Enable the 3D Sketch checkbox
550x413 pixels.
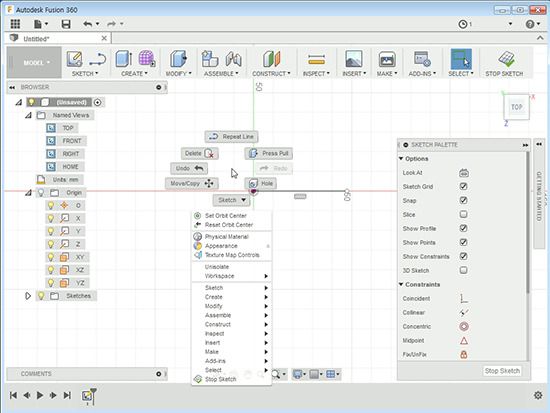click(463, 270)
